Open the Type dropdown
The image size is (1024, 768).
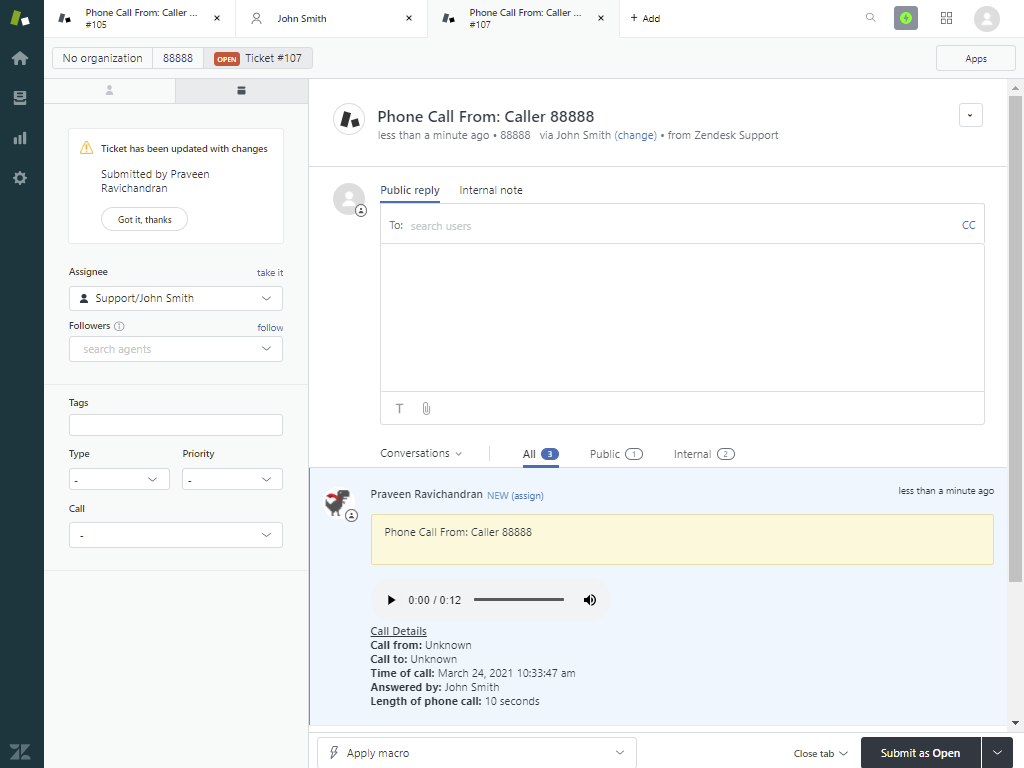(x=119, y=479)
